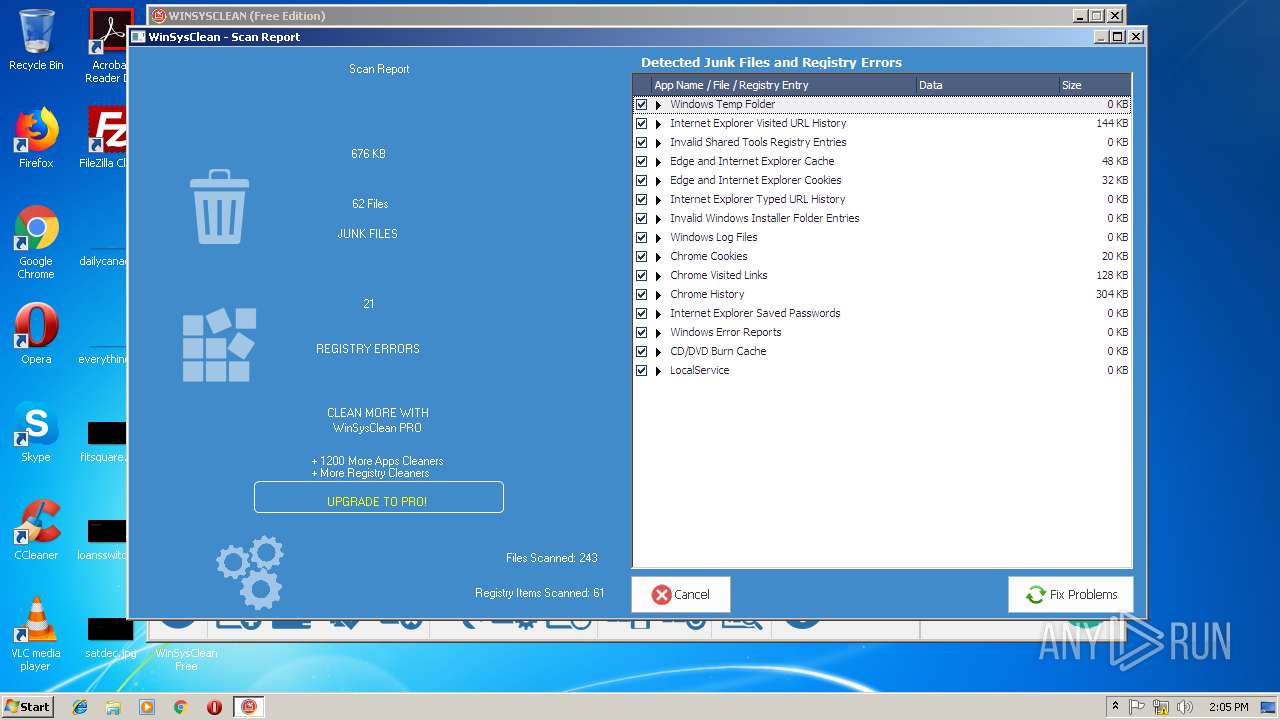1280x720 pixels.
Task: Open Google Chrome desktop shortcut
Action: click(x=36, y=242)
